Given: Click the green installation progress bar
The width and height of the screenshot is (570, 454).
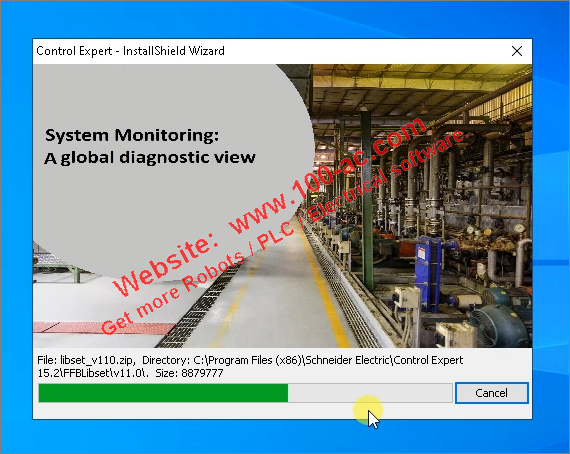Looking at the screenshot, I should 245,393.
